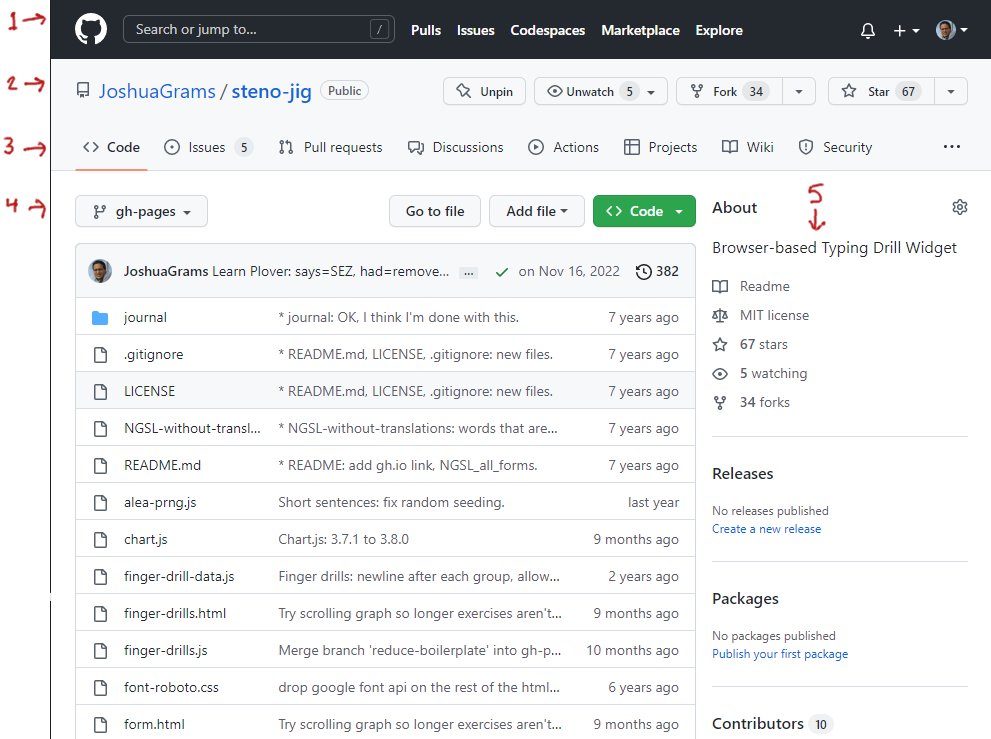The height and width of the screenshot is (739, 991).
Task: Open the 382 commits history
Action: tap(657, 271)
